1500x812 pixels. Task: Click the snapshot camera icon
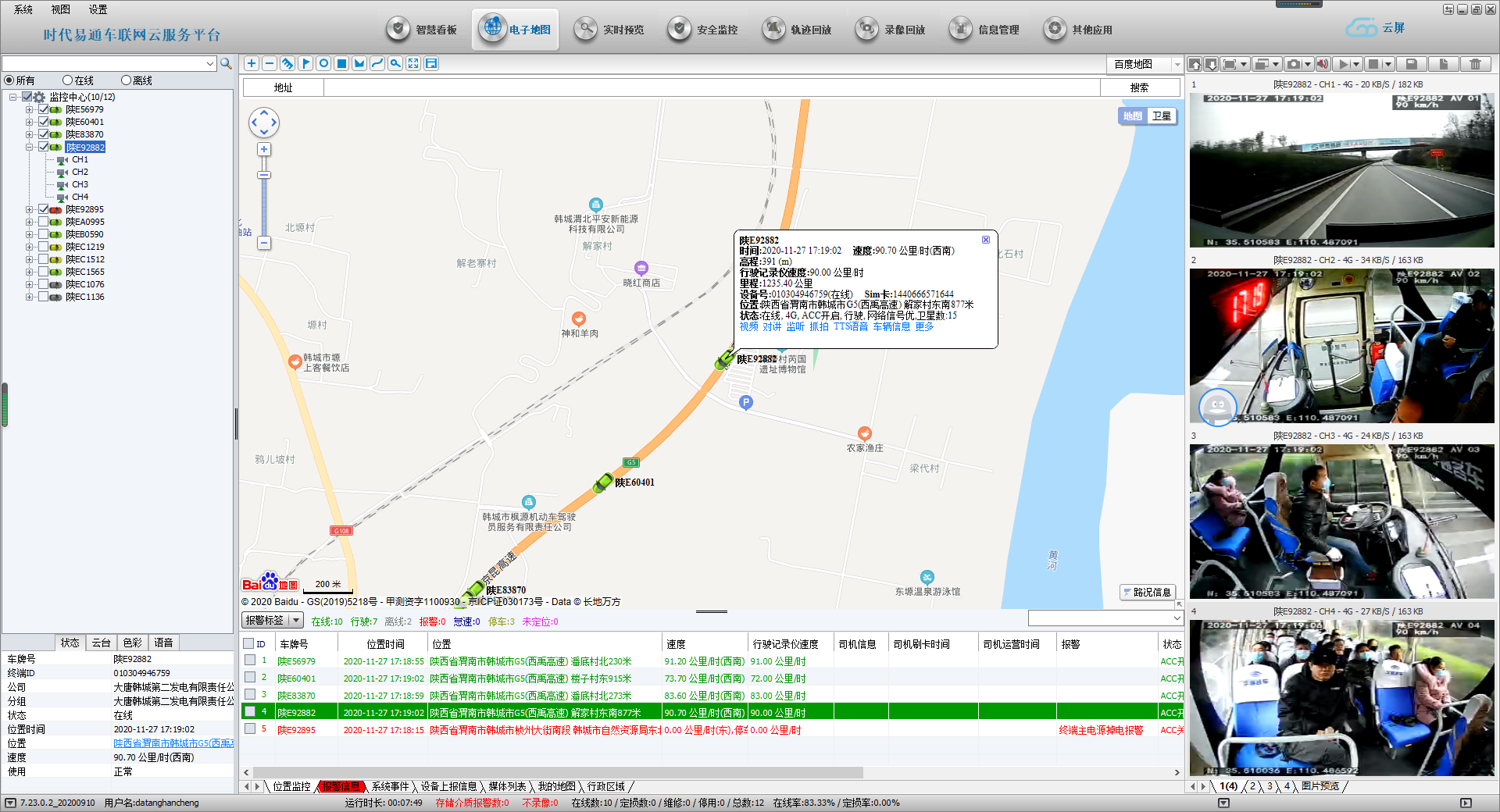tap(1295, 64)
